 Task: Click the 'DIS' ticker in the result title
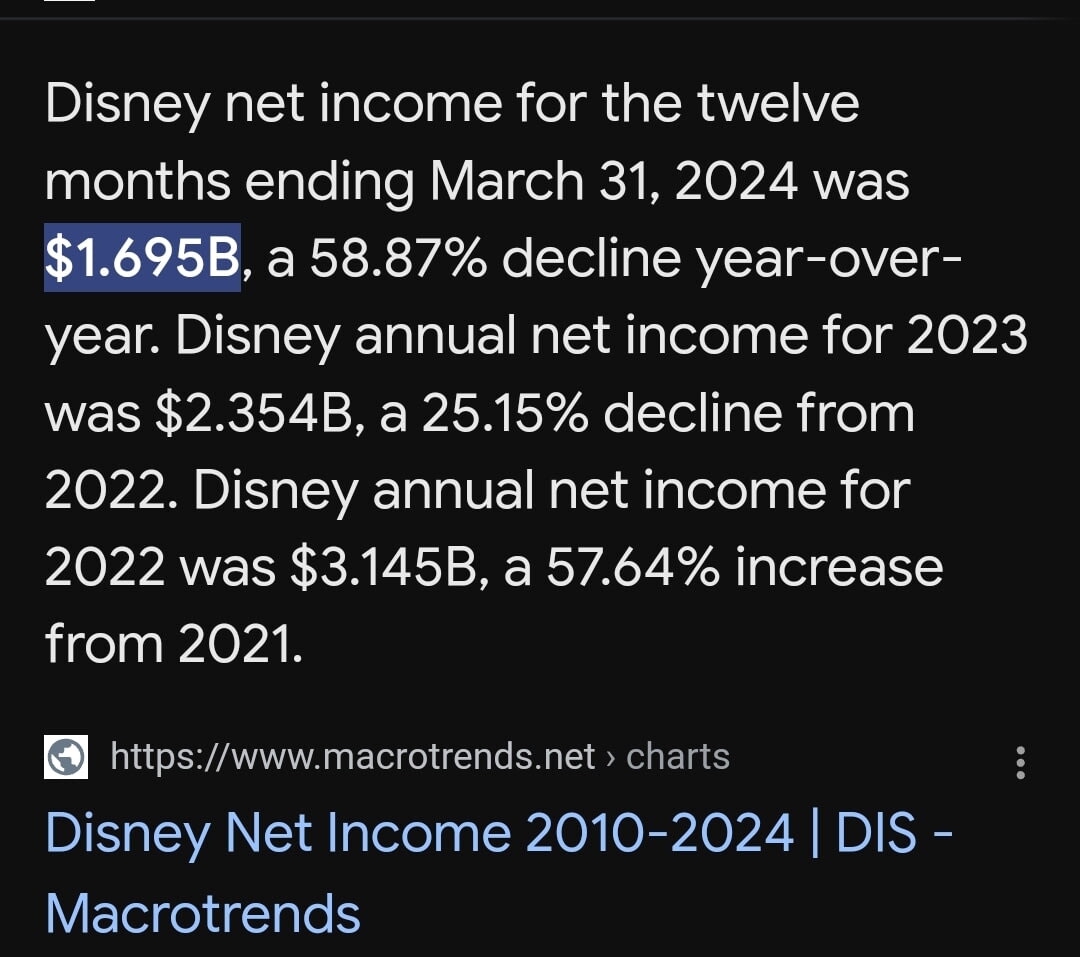(876, 834)
